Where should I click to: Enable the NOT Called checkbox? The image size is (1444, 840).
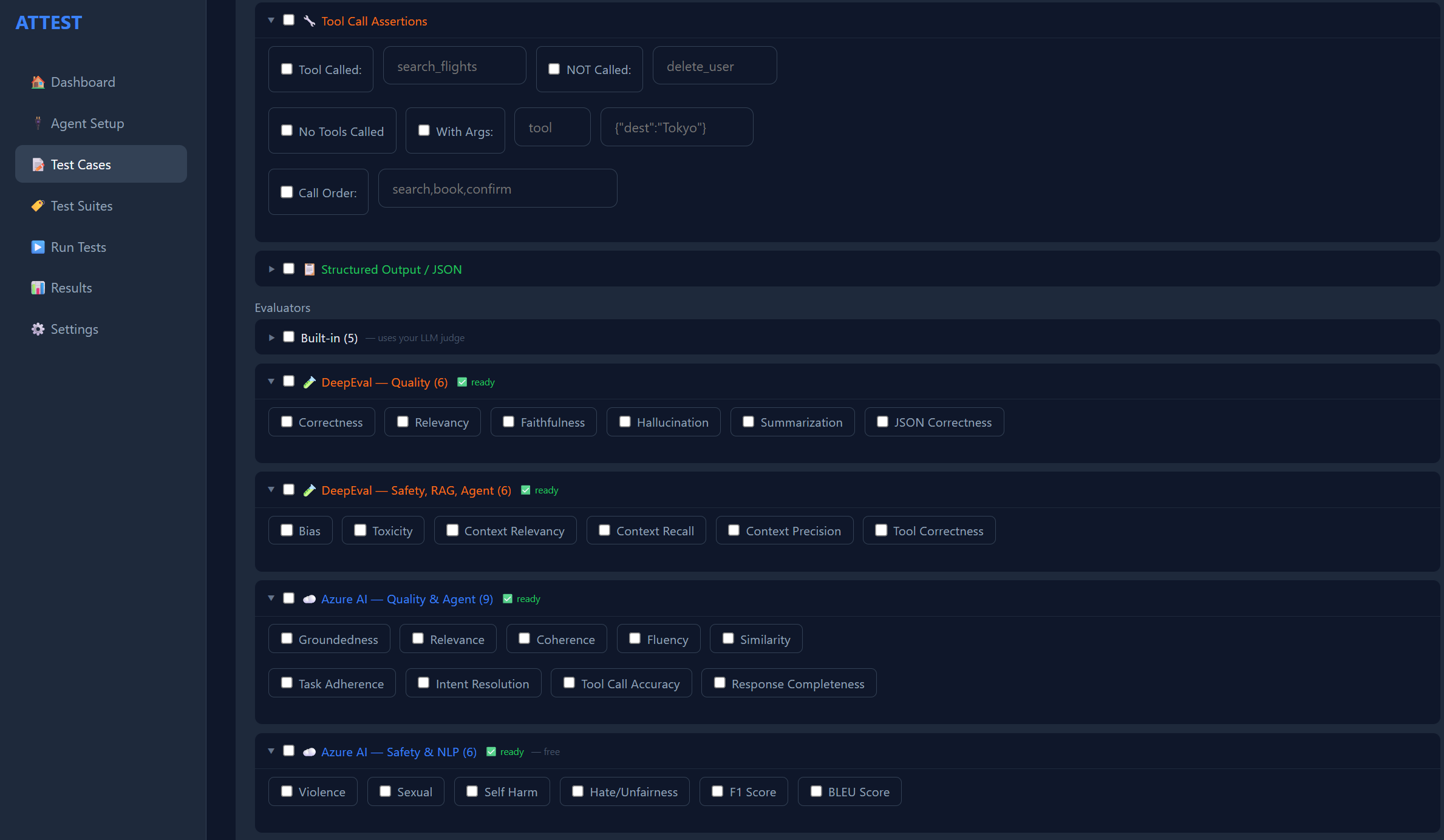point(554,69)
